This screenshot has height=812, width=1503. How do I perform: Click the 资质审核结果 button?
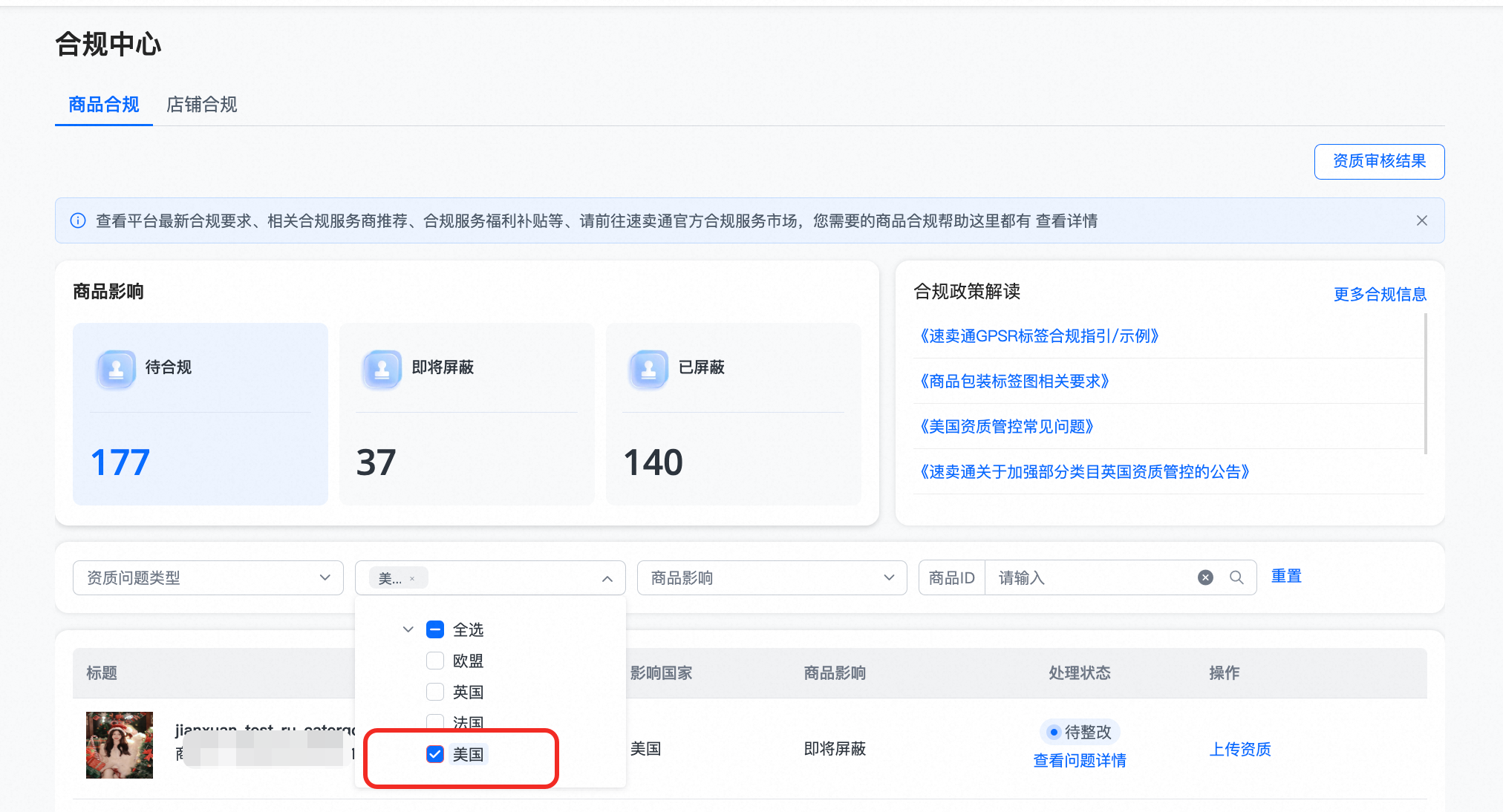pyautogui.click(x=1379, y=161)
